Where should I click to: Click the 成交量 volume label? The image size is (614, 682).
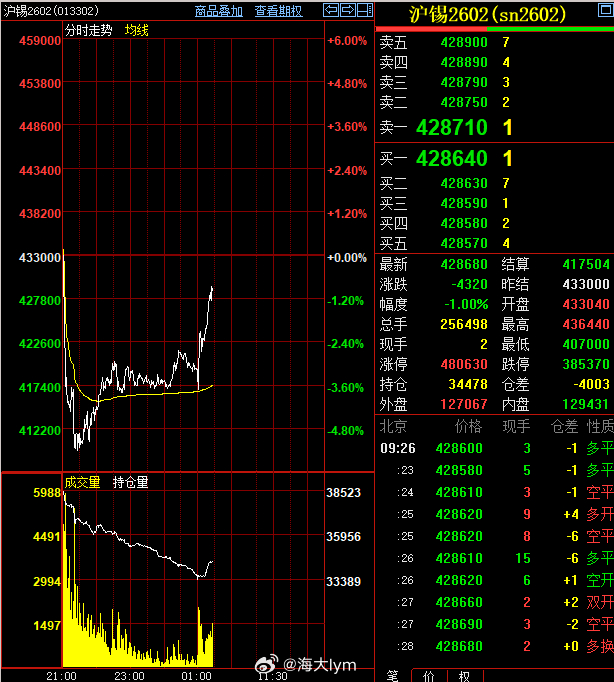(x=82, y=482)
